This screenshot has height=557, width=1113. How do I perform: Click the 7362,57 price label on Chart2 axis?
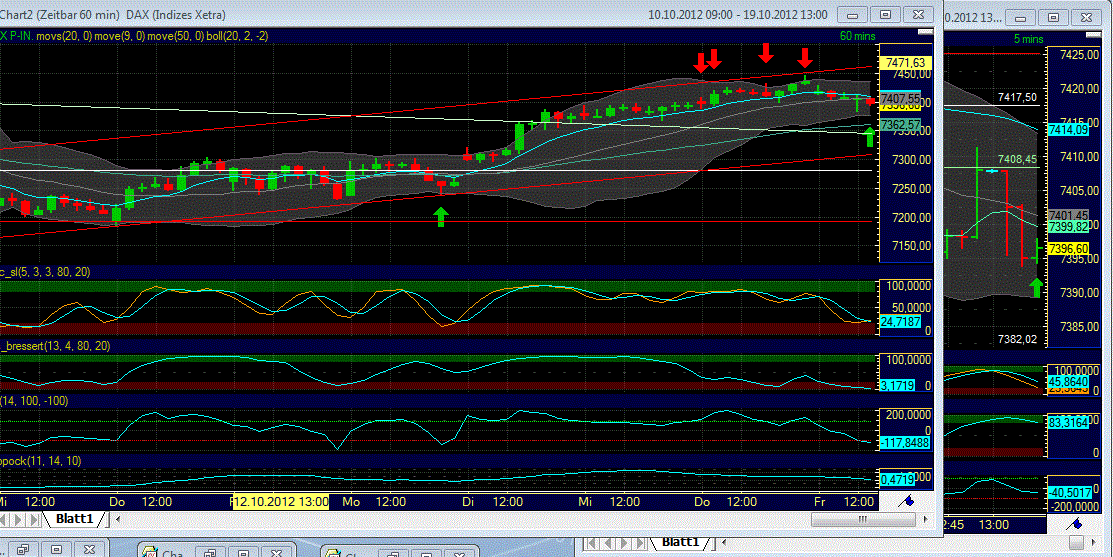[x=900, y=125]
